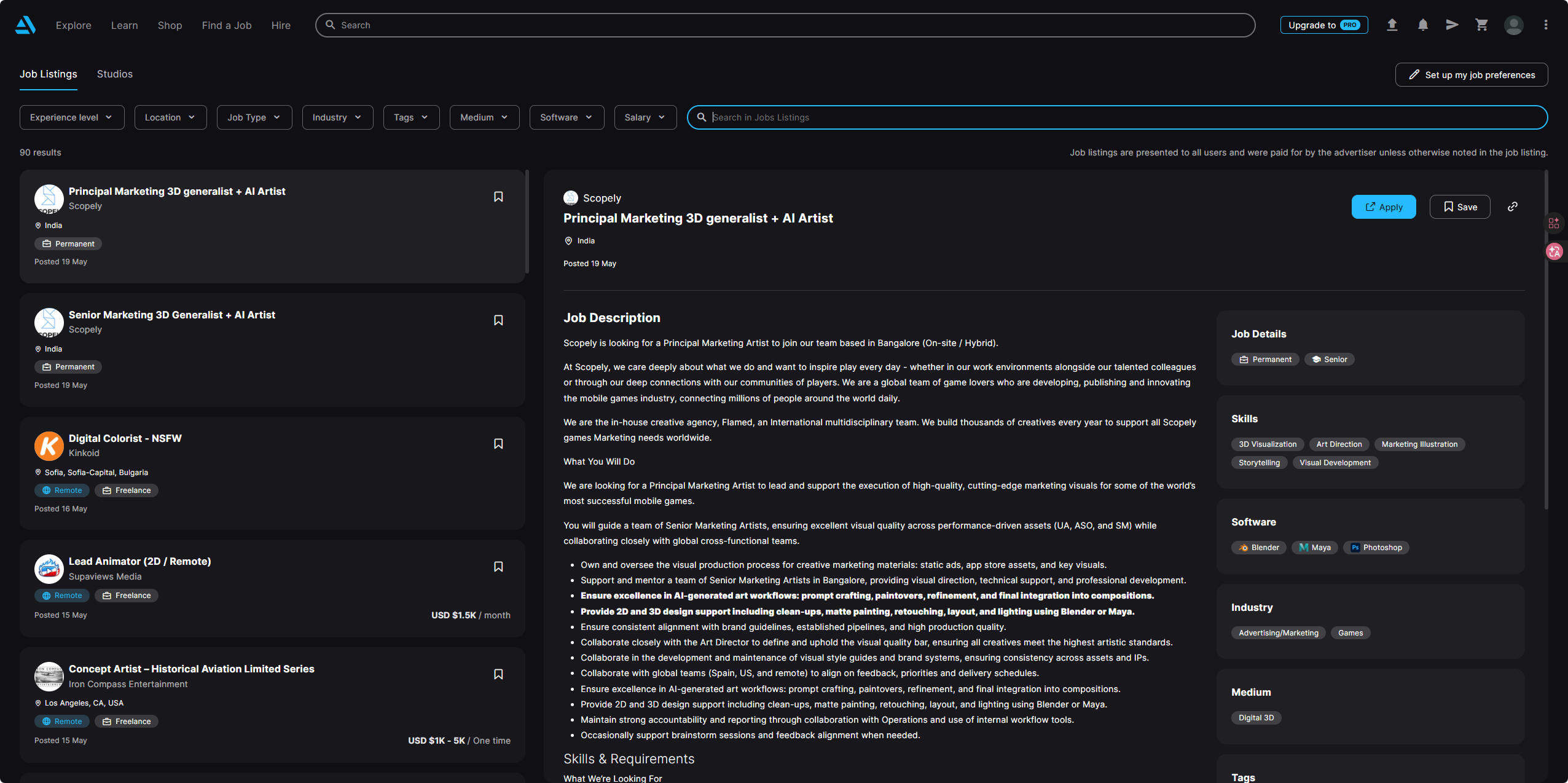1568x783 pixels.
Task: Click the Iron Compass Entertainment logo thumbnail
Action: 49,677
